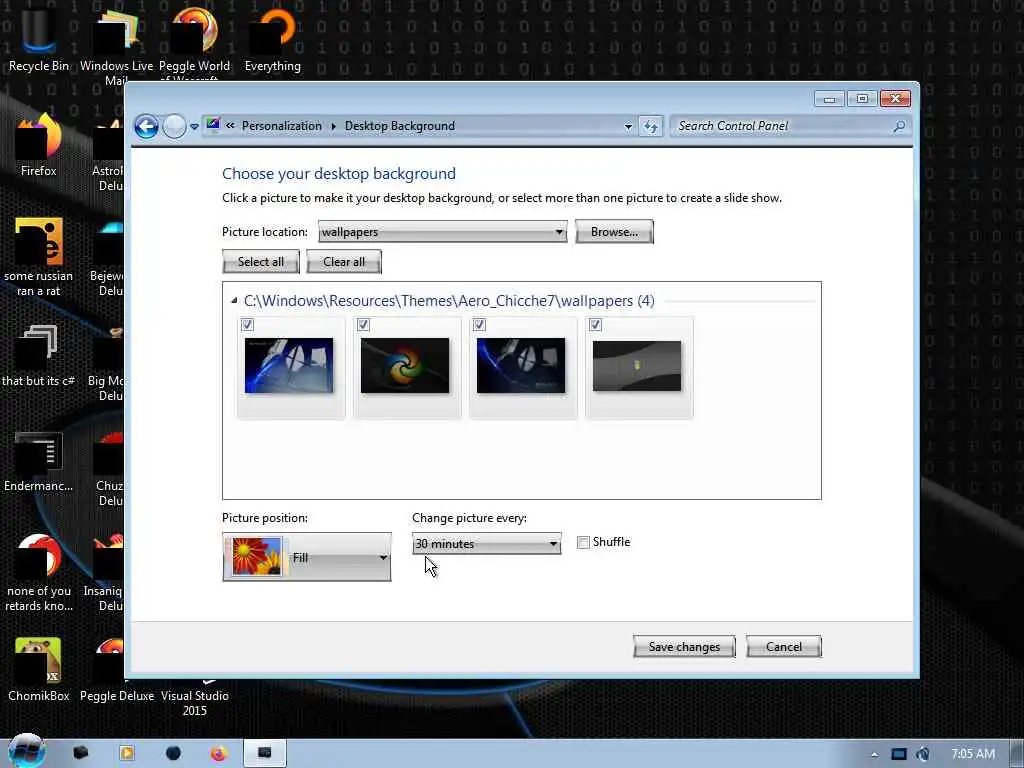The height and width of the screenshot is (768, 1024).
Task: Open the Endermanc... desktop icon
Action: 39,461
